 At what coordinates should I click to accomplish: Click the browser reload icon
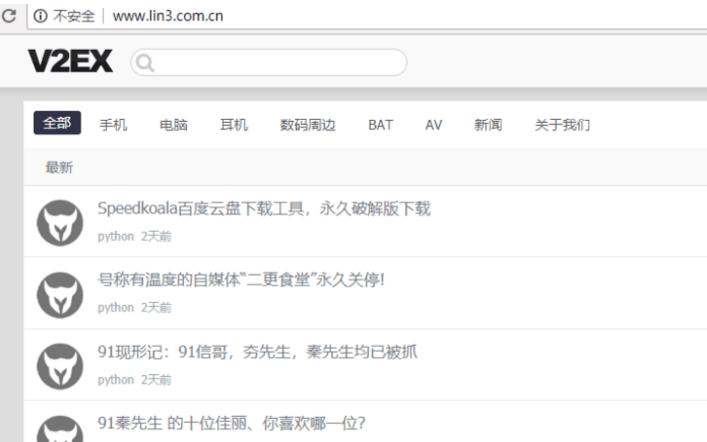tap(9, 16)
